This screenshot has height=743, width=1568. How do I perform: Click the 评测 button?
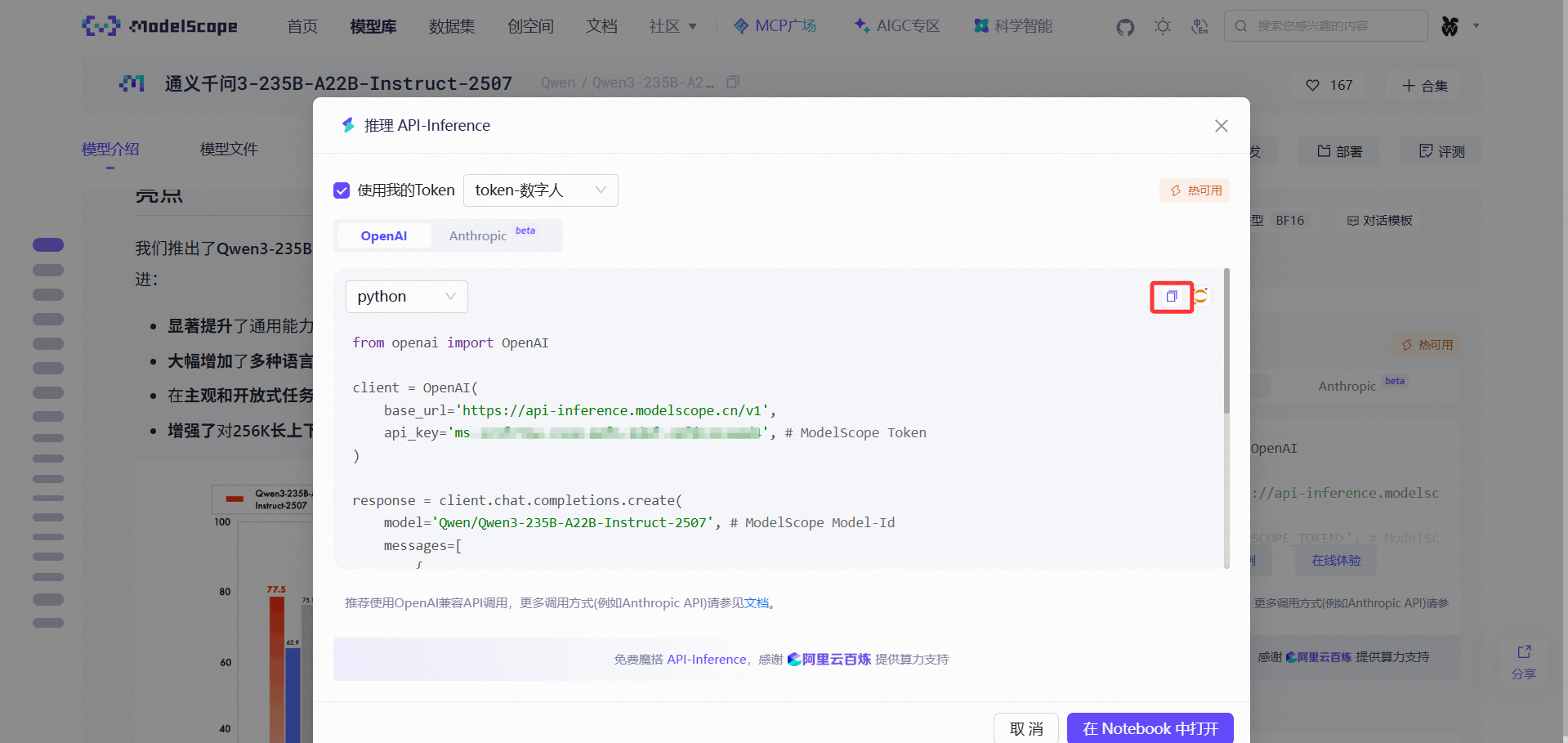(x=1441, y=151)
